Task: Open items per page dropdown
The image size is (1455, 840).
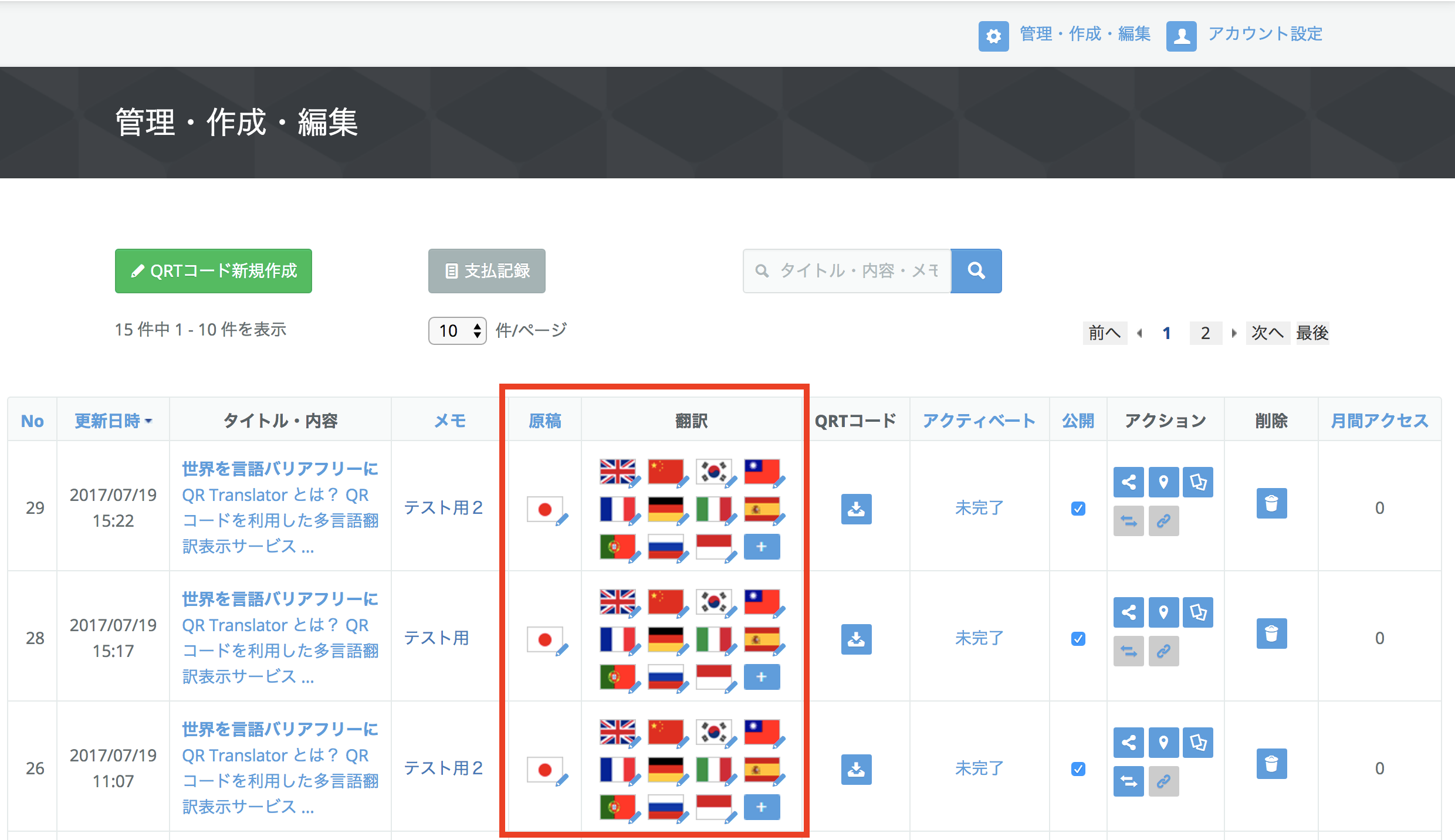Action: 458,331
